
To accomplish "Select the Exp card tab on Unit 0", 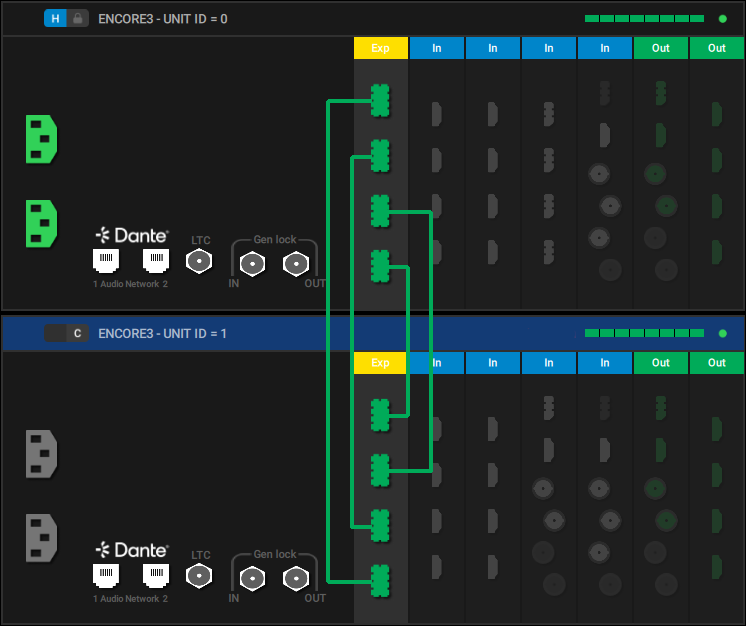I will (381, 48).
